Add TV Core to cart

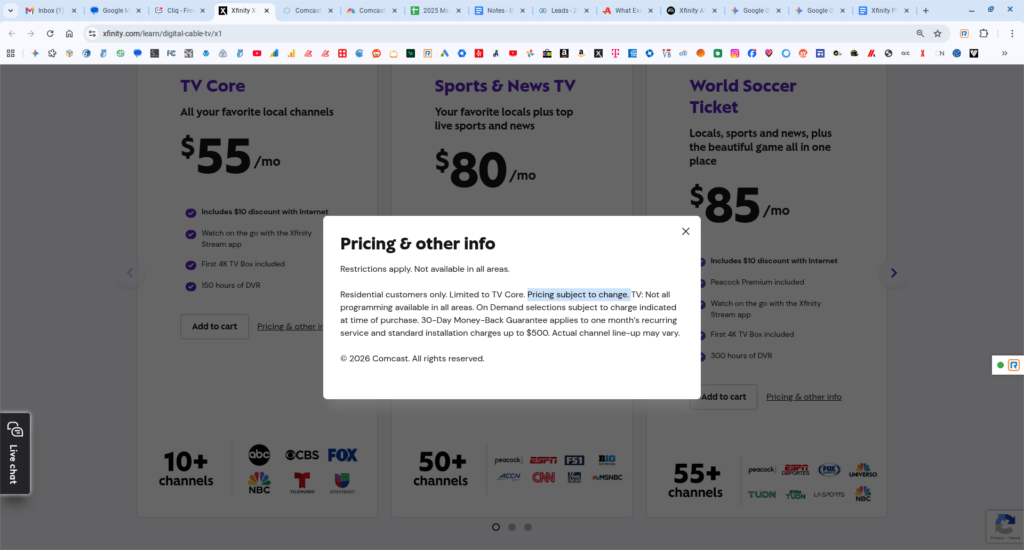point(214,326)
